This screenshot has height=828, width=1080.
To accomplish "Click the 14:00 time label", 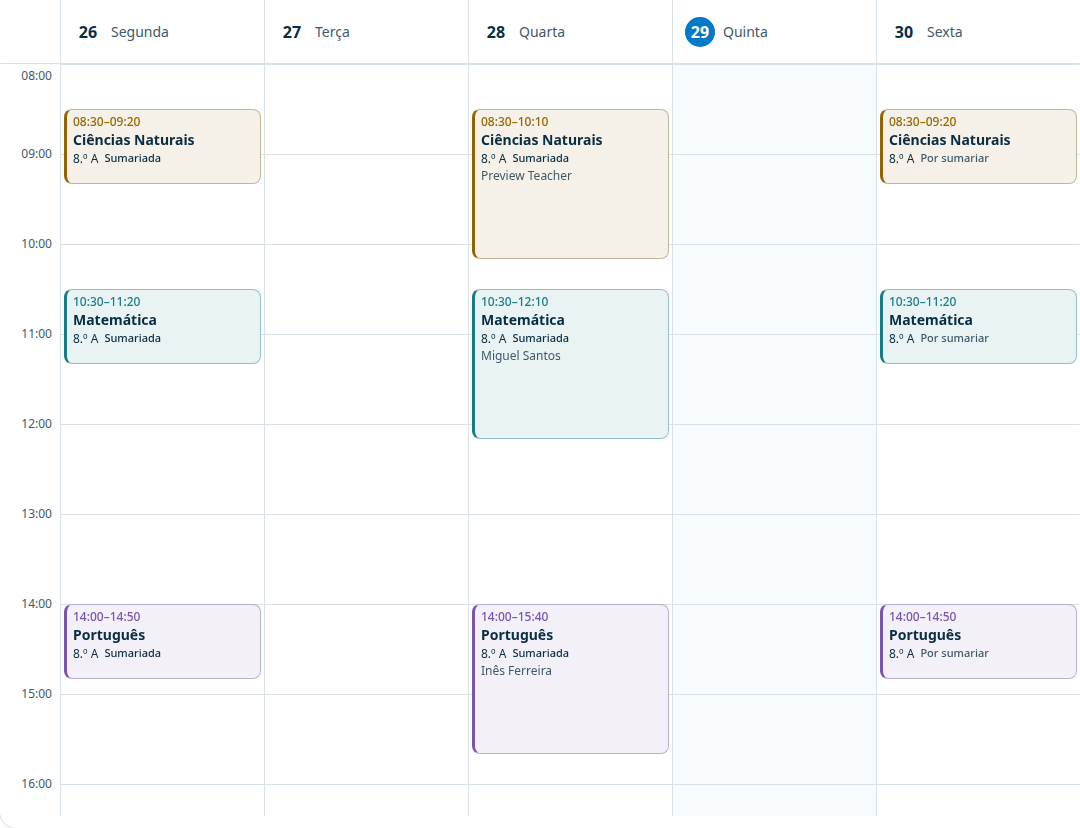I will (37, 604).
